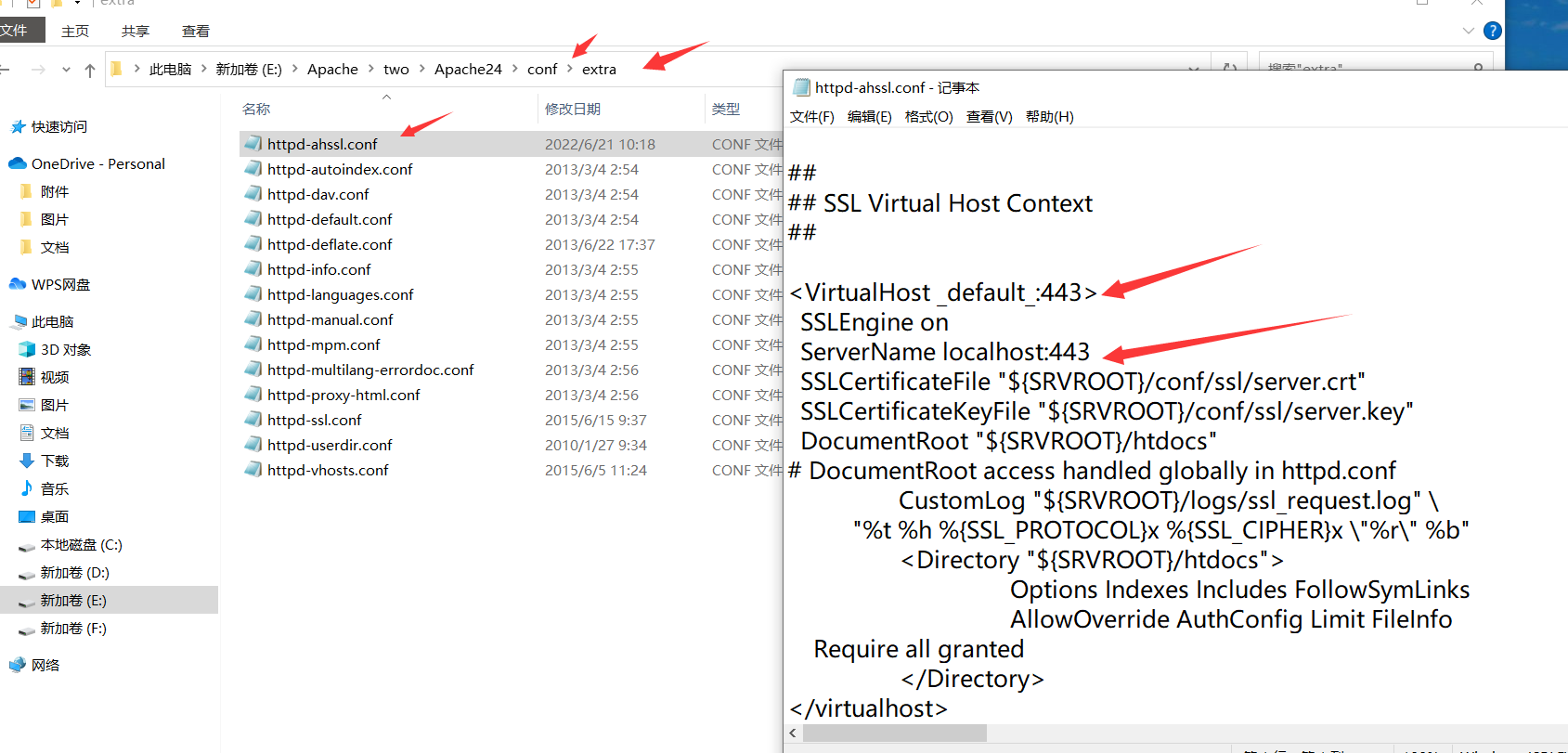Navigate to 新加卷 (E:) in the breadcrumb

249,69
